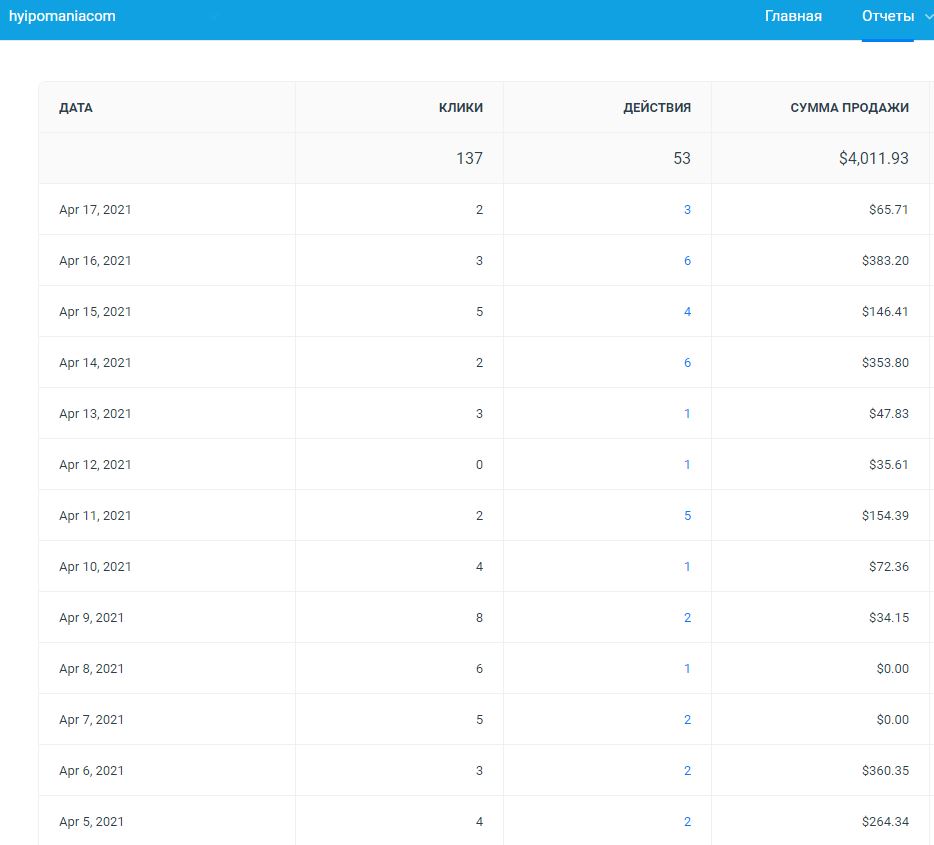Expand the chevron next to Отчеты
This screenshot has width=934, height=845.
click(x=929, y=17)
